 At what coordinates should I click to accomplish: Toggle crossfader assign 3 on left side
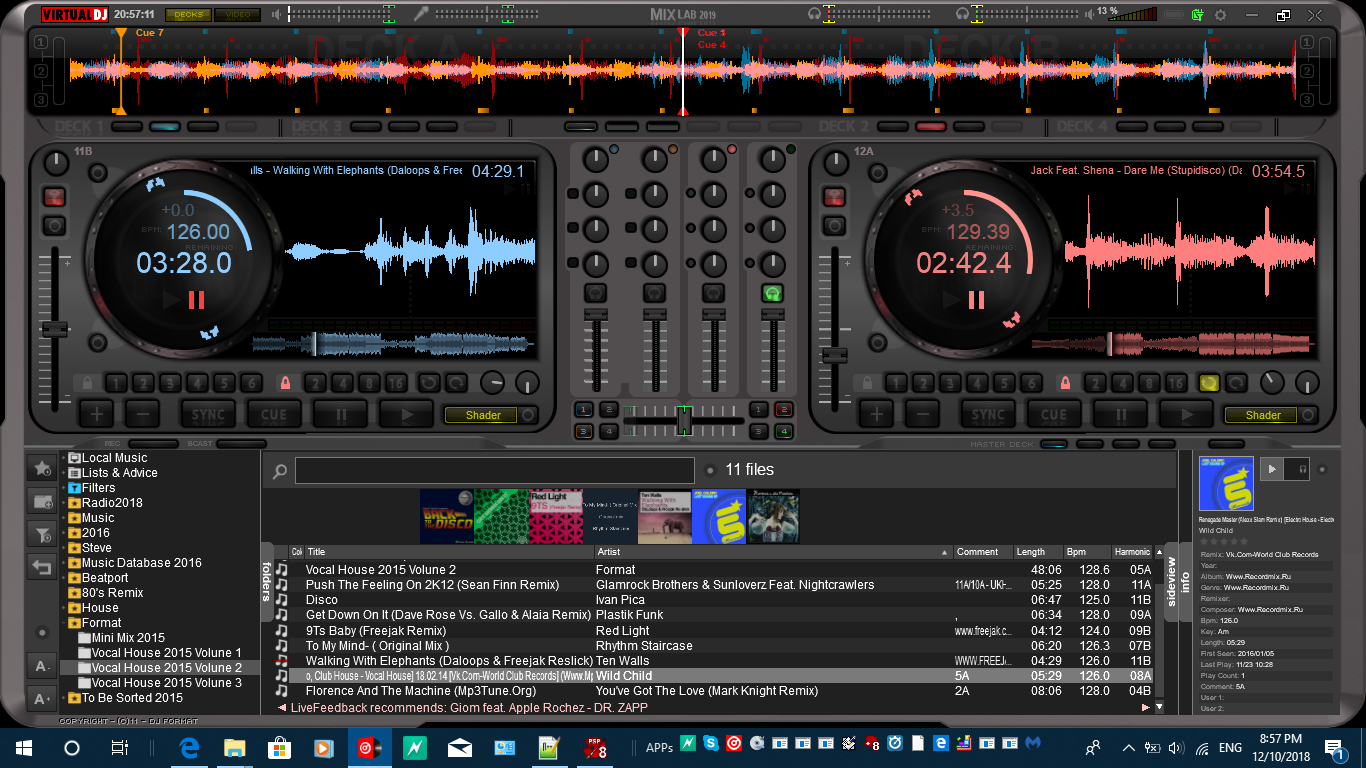pos(584,431)
